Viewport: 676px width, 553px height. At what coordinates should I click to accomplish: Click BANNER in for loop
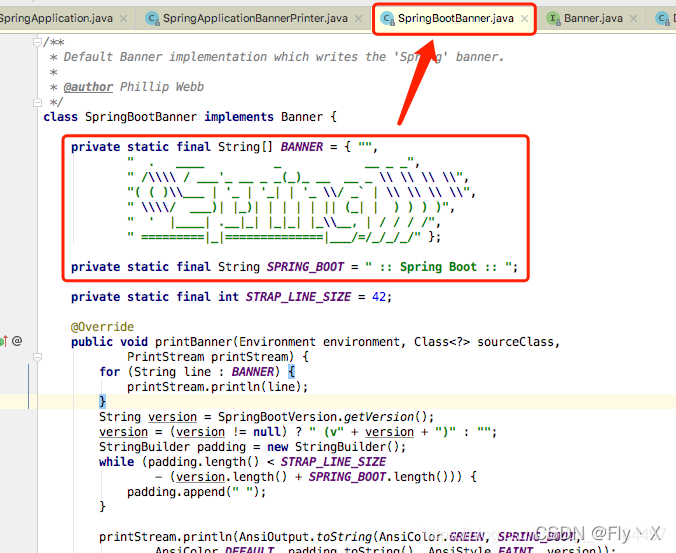tap(253, 372)
